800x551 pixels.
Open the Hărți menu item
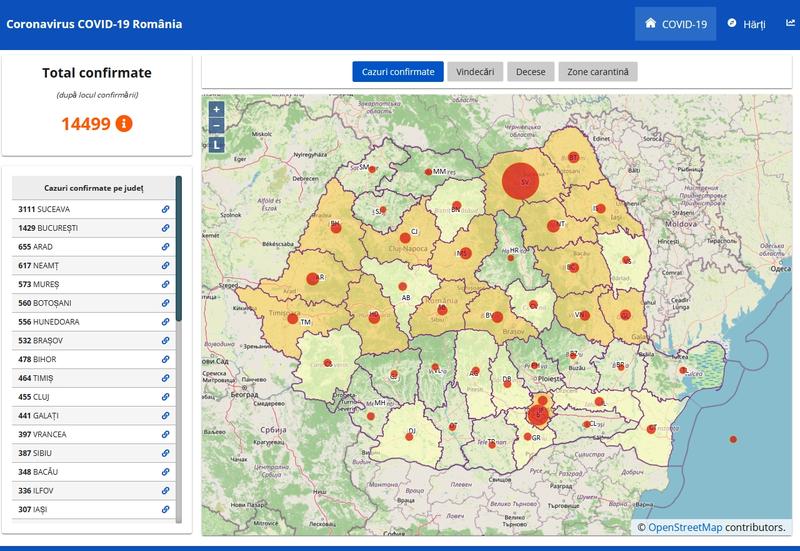[746, 24]
